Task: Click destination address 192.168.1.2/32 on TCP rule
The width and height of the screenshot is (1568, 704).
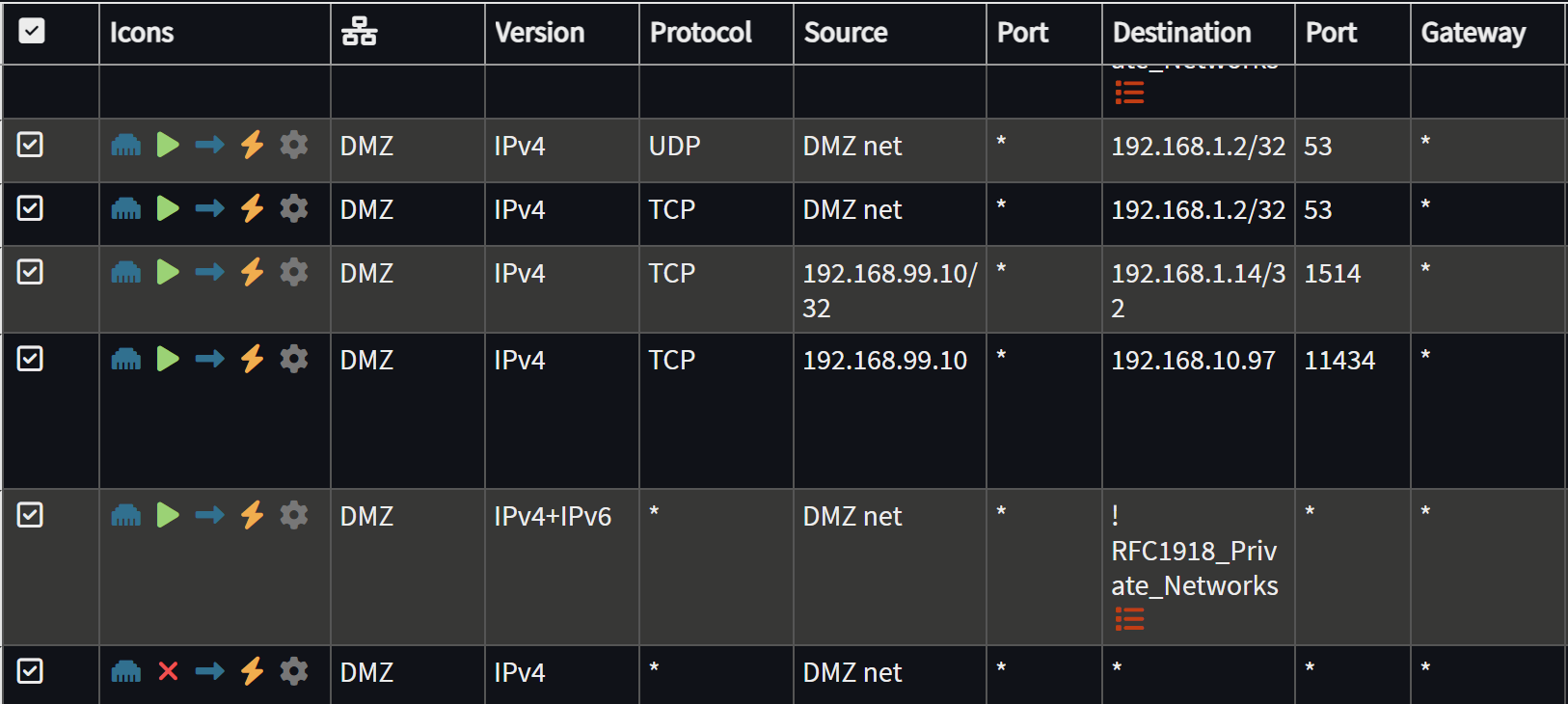Action: coord(1197,208)
